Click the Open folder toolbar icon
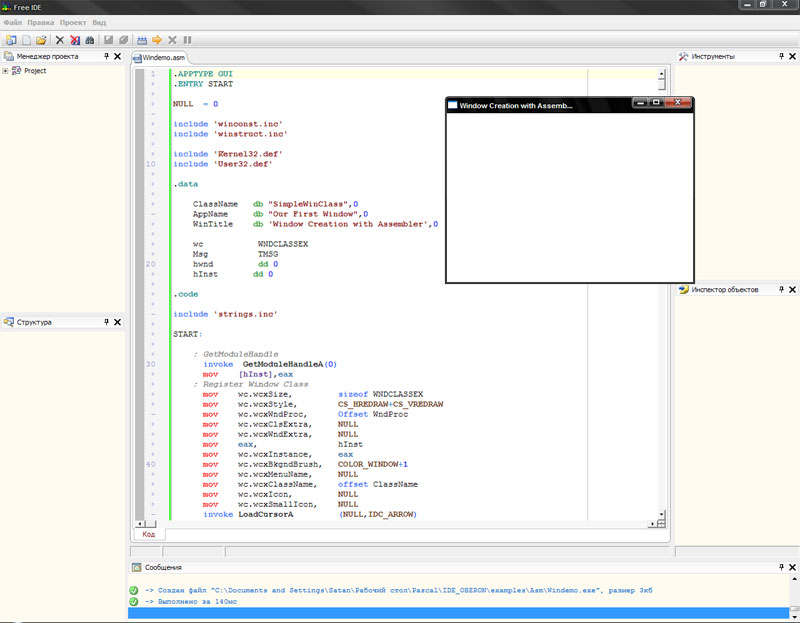Screen dimensions: 800x623 [x=41, y=40]
